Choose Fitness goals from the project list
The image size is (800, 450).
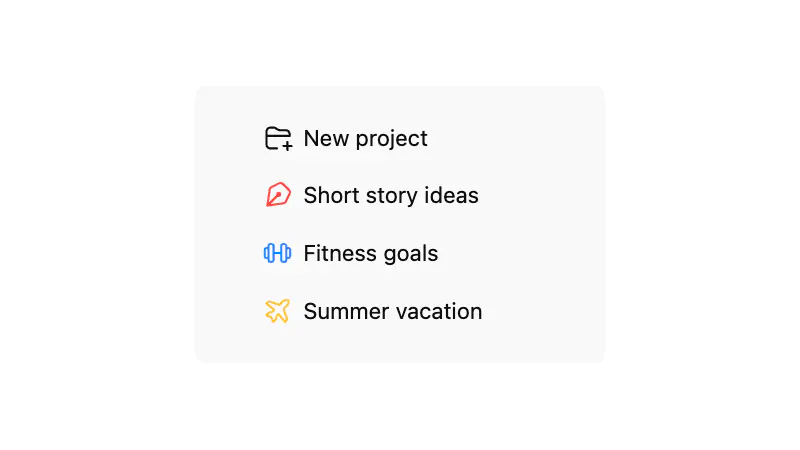(x=370, y=254)
